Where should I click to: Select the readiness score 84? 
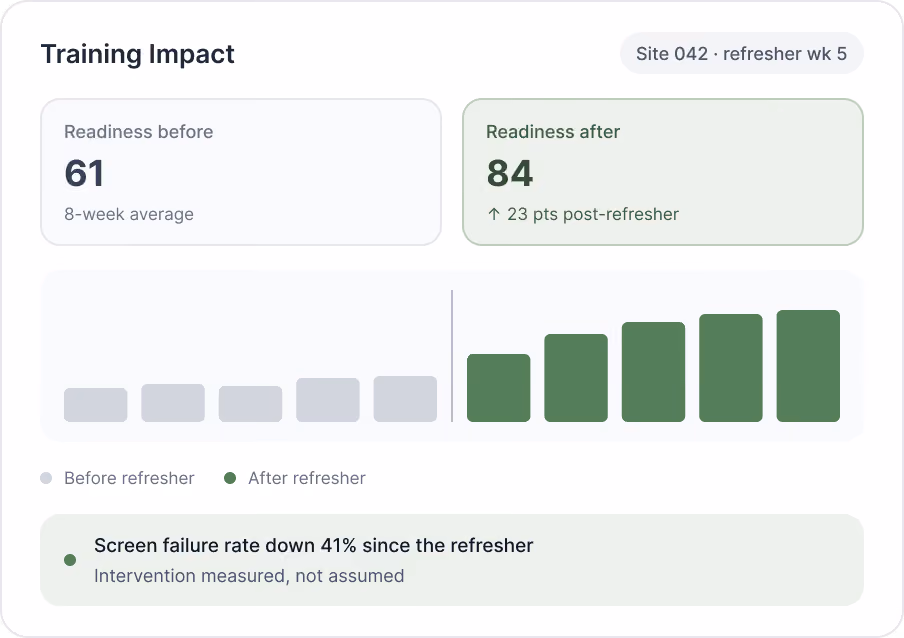pyautogui.click(x=510, y=173)
